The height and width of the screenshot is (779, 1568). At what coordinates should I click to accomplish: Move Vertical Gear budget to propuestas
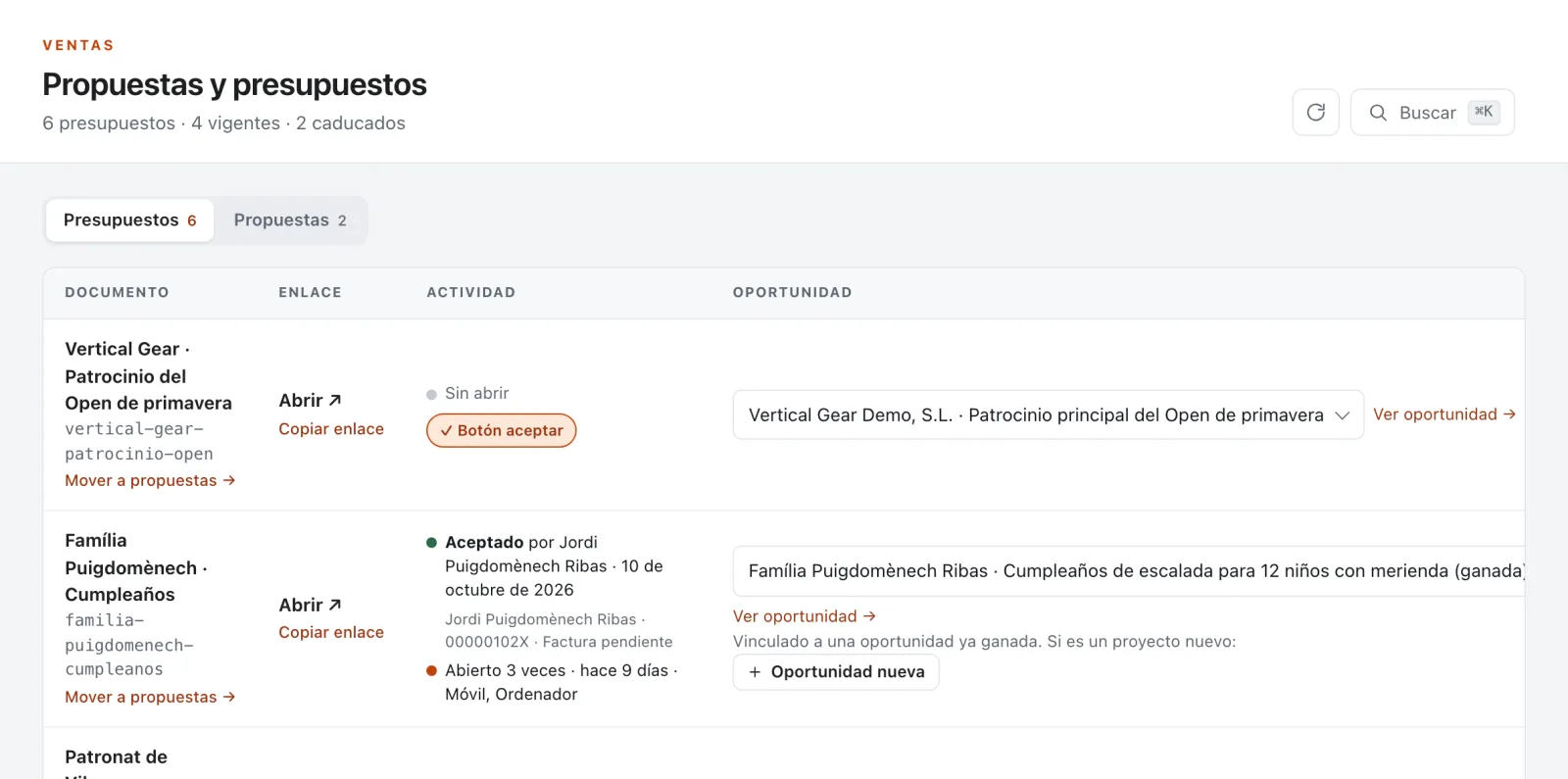[x=150, y=480]
